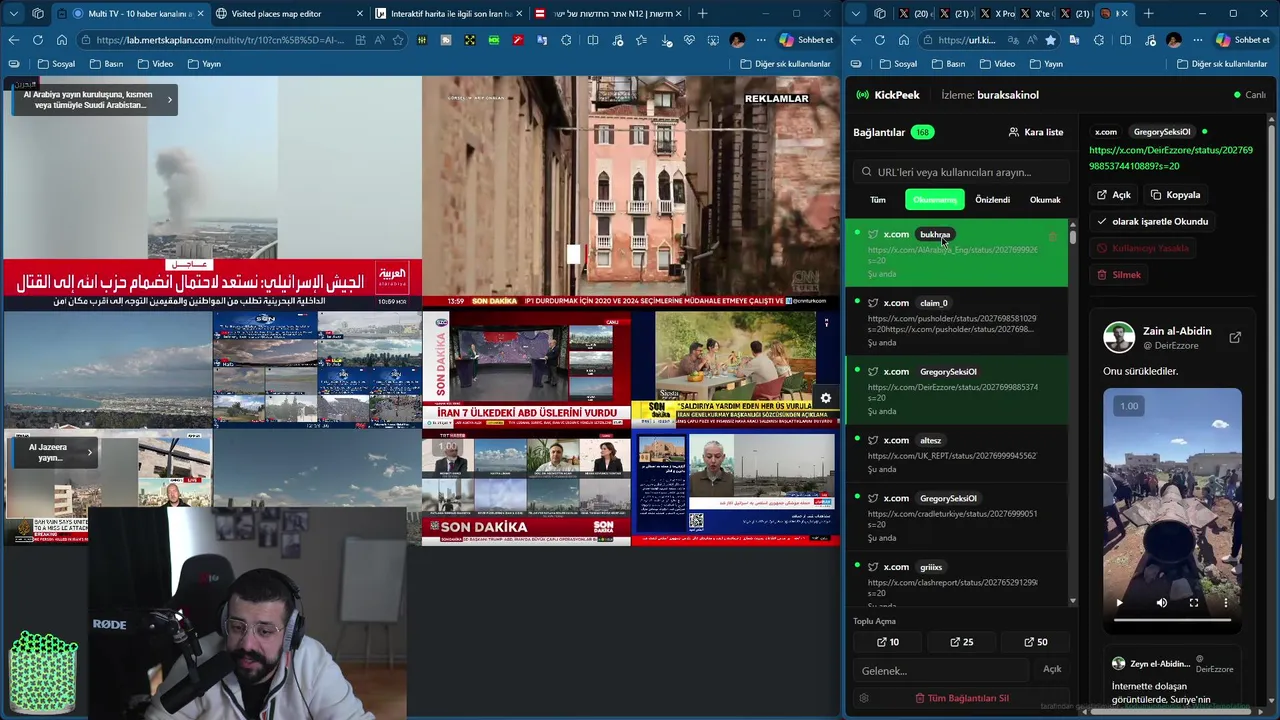This screenshot has width=1280, height=720.
Task: Open selected link with Açık button
Action: [x=1114, y=195]
